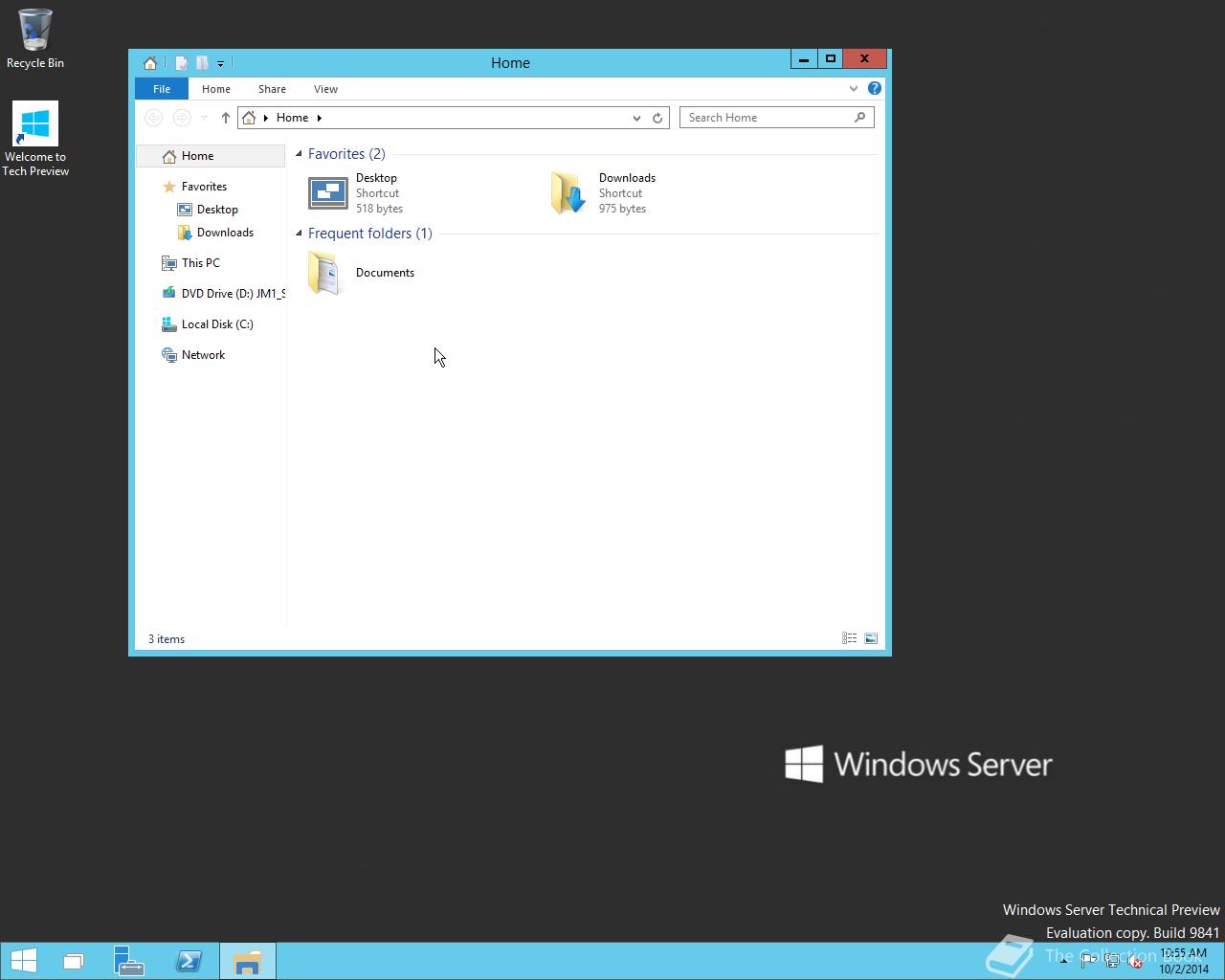Click the Back navigation arrow

(153, 118)
